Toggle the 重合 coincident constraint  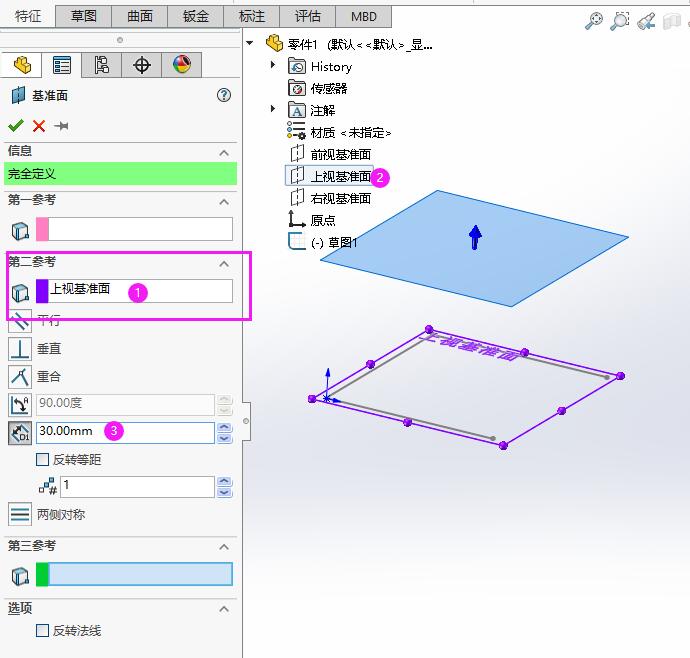click(x=20, y=377)
